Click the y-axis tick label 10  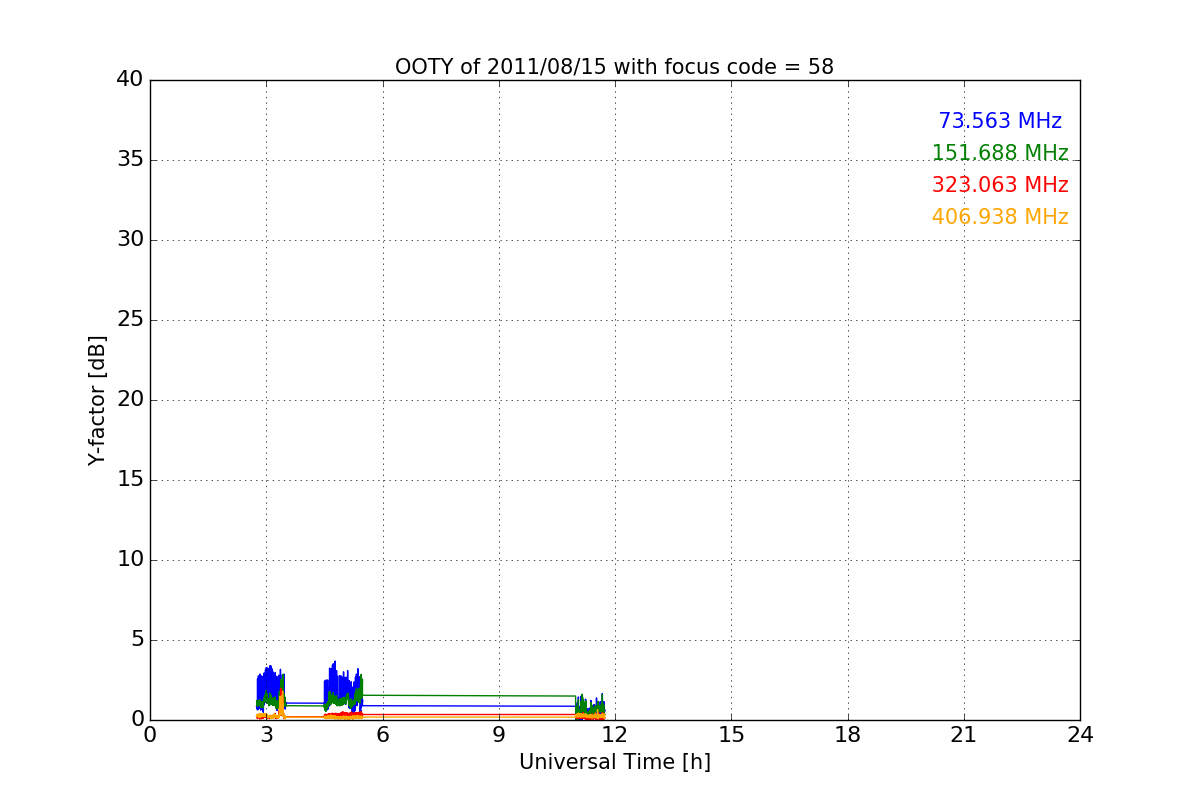130,560
